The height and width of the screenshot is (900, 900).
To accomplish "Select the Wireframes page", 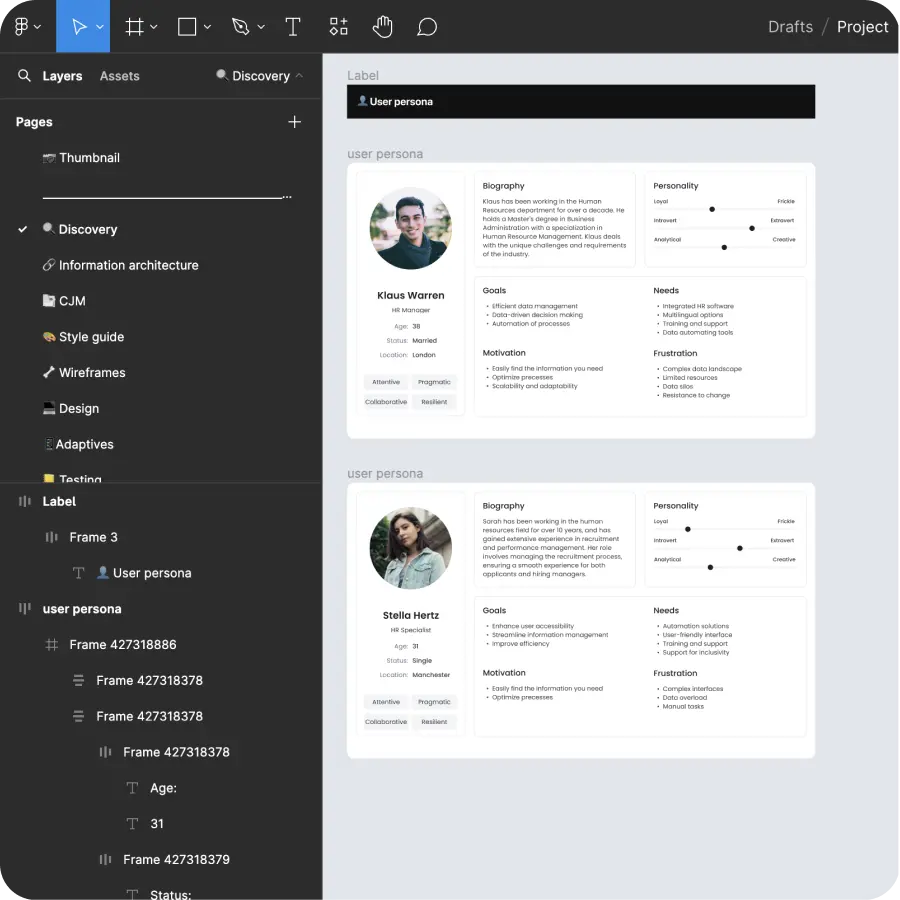I will point(91,372).
